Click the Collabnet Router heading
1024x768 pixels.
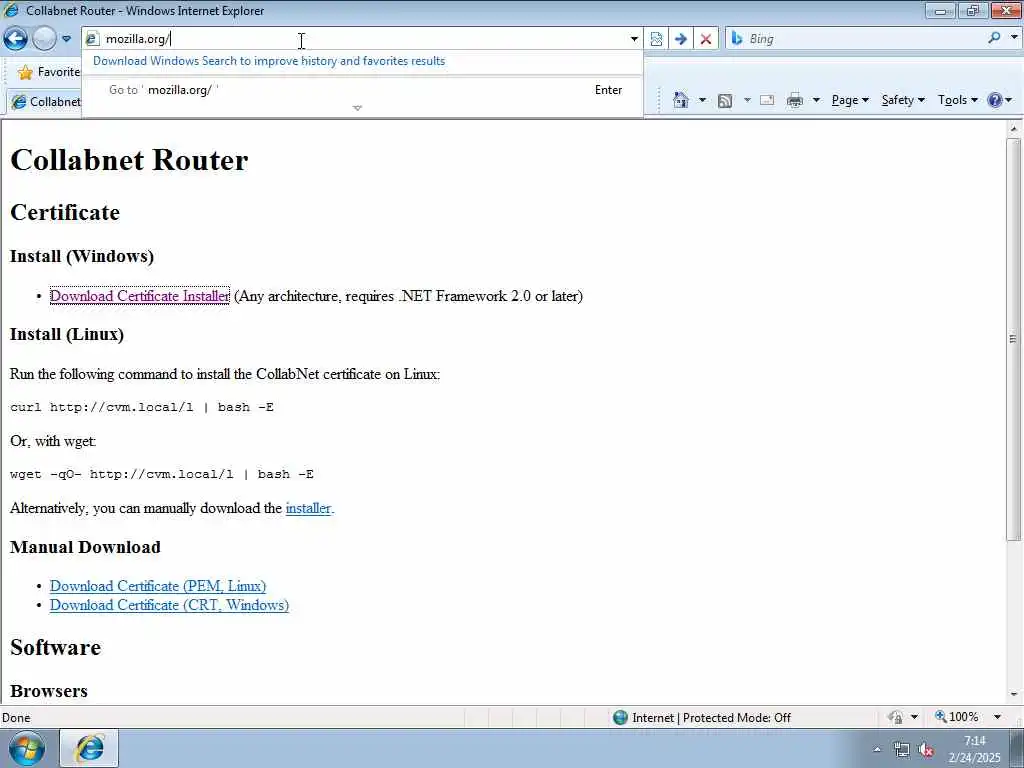pyautogui.click(x=129, y=160)
